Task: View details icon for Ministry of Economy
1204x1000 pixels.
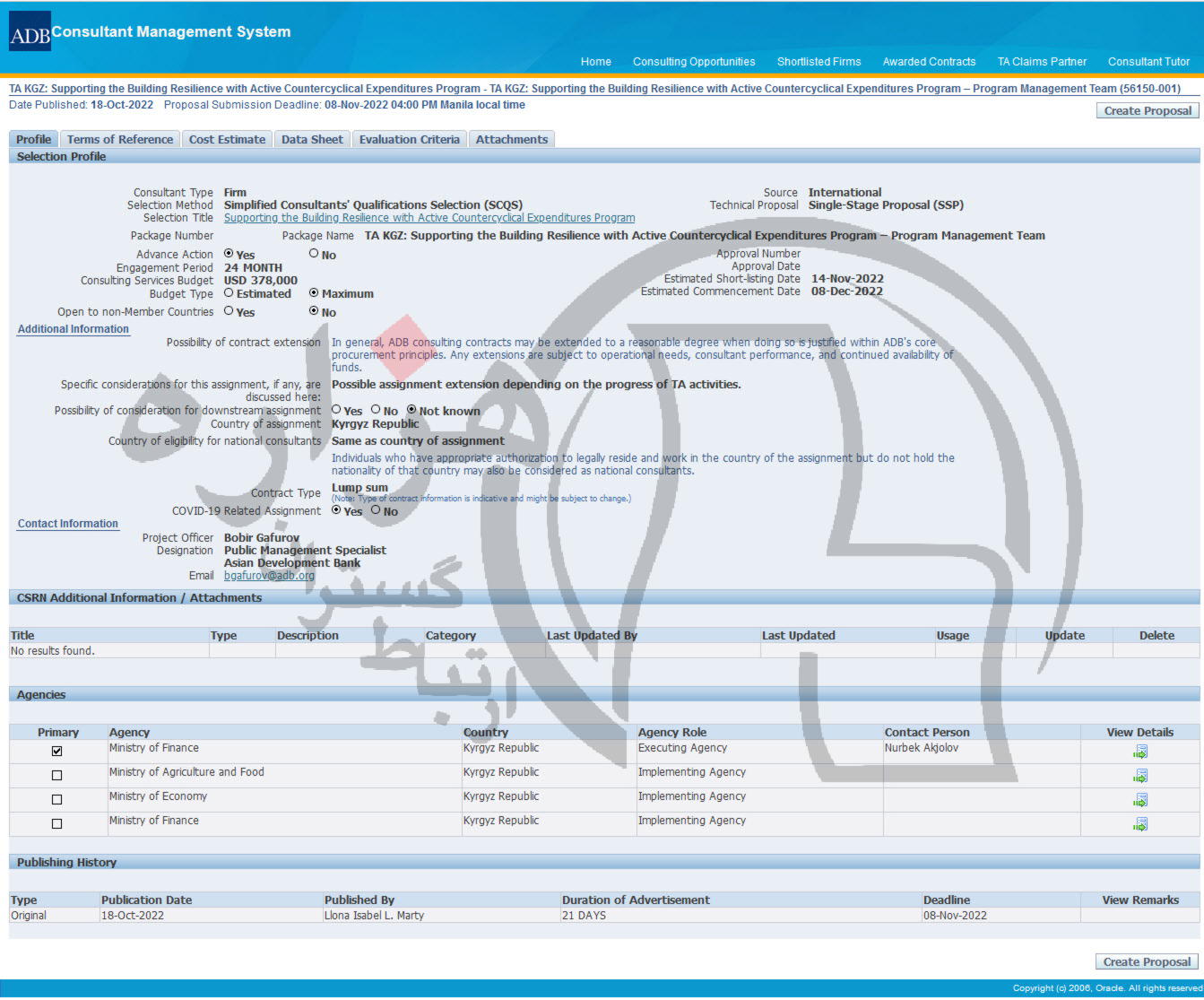Action: tap(1139, 800)
